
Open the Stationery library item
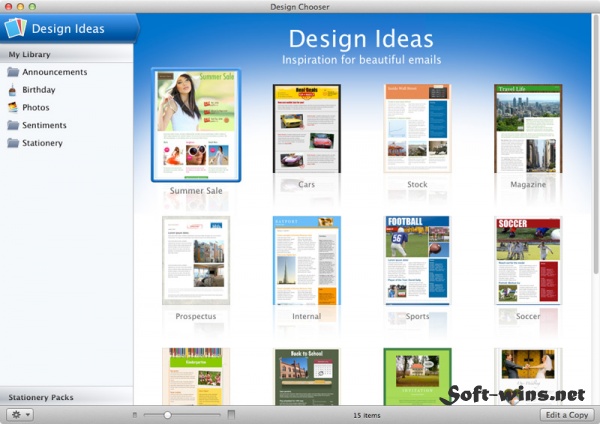coord(67,143)
